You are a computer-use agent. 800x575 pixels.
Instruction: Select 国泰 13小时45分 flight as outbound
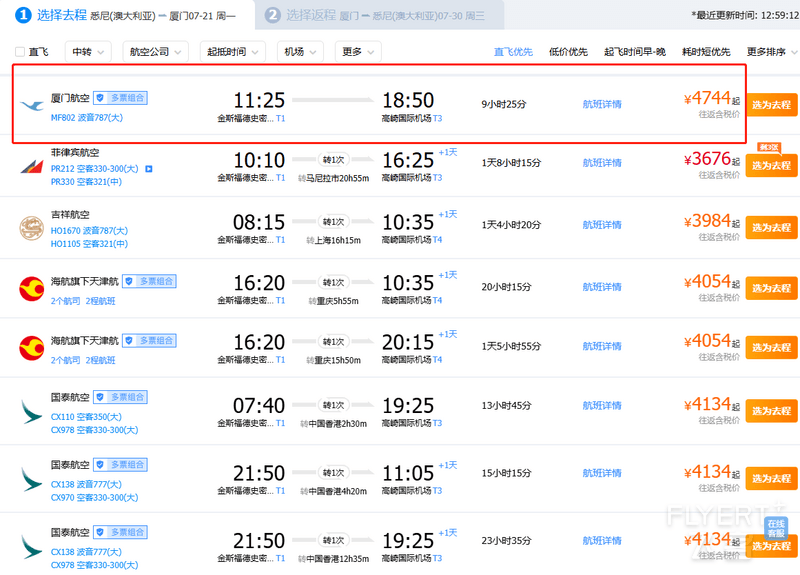pyautogui.click(x=771, y=411)
